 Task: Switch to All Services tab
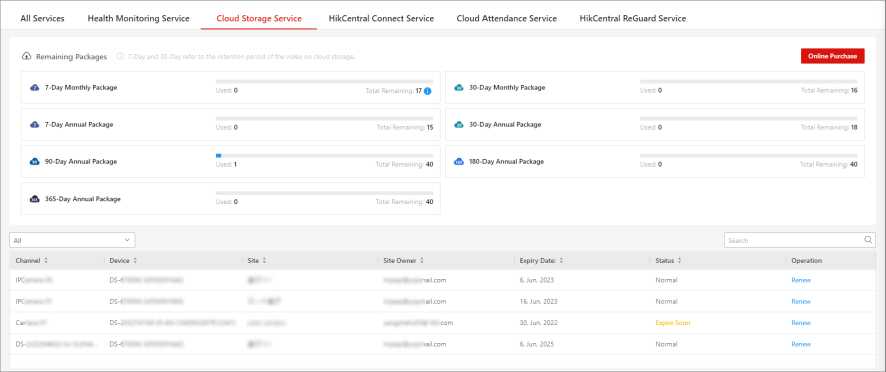(42, 18)
